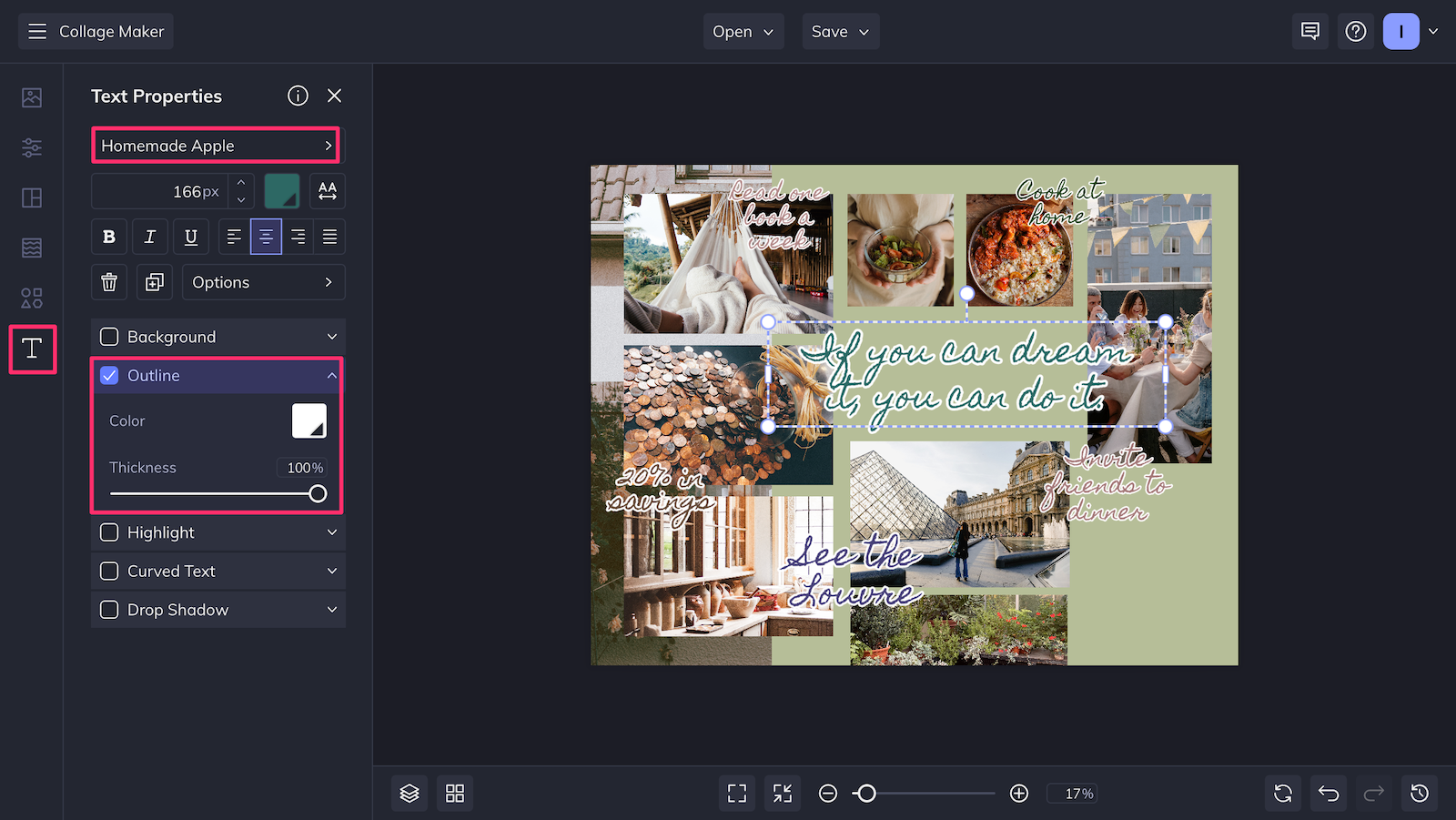The height and width of the screenshot is (820, 1456).
Task: Click the Options button
Action: (264, 282)
